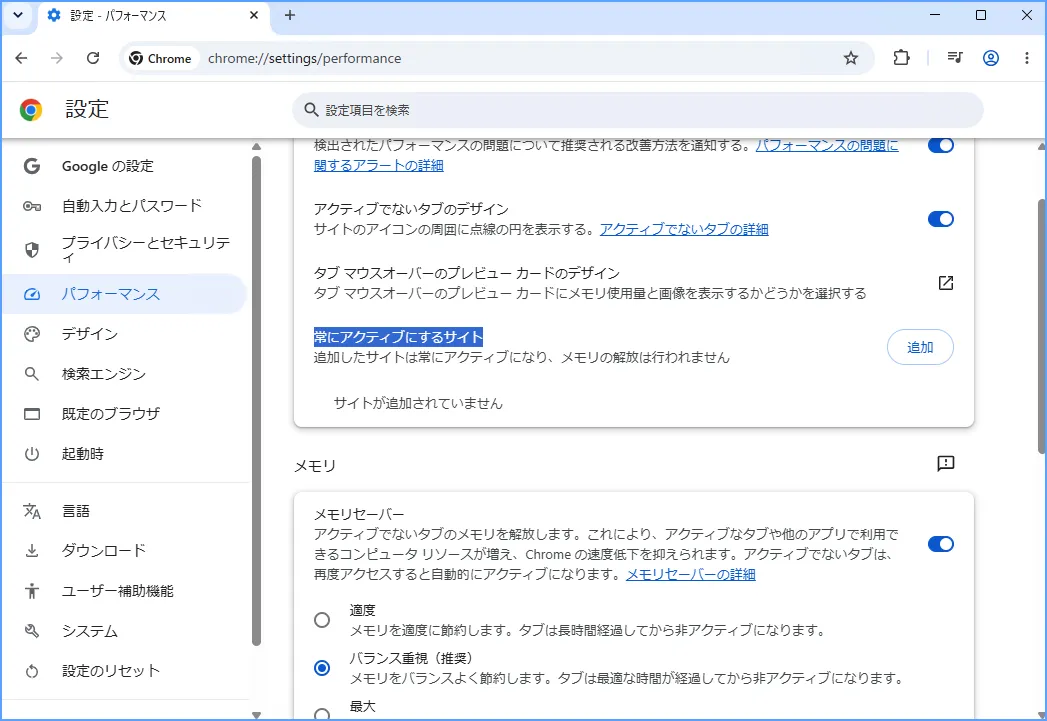Click the Google G icon in sidebar
The height and width of the screenshot is (721, 1047).
(31, 166)
